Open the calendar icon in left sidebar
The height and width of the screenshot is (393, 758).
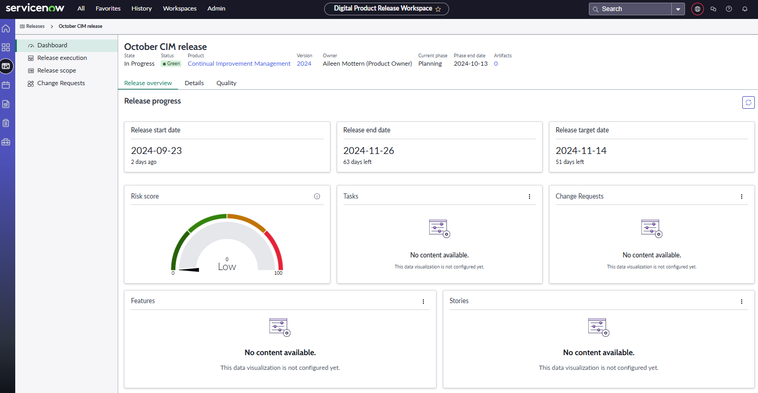pos(6,85)
